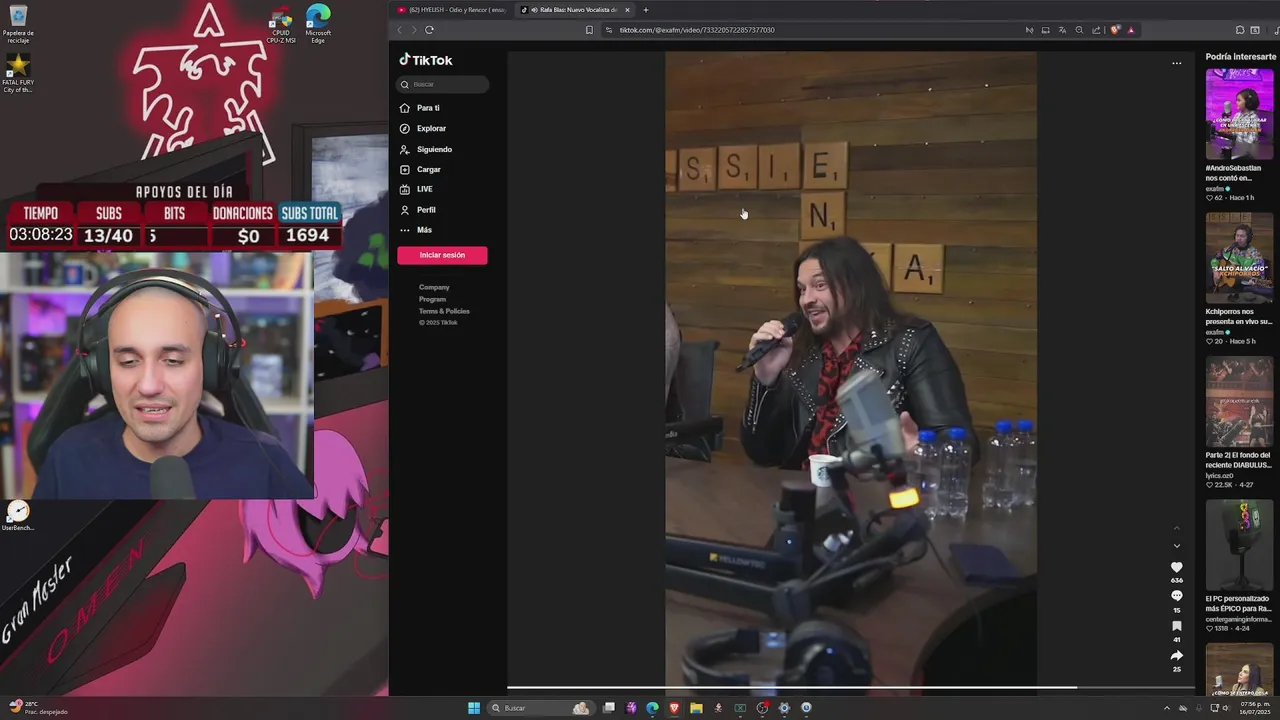Open the clock showing 07:56 p. m.

1256,708
